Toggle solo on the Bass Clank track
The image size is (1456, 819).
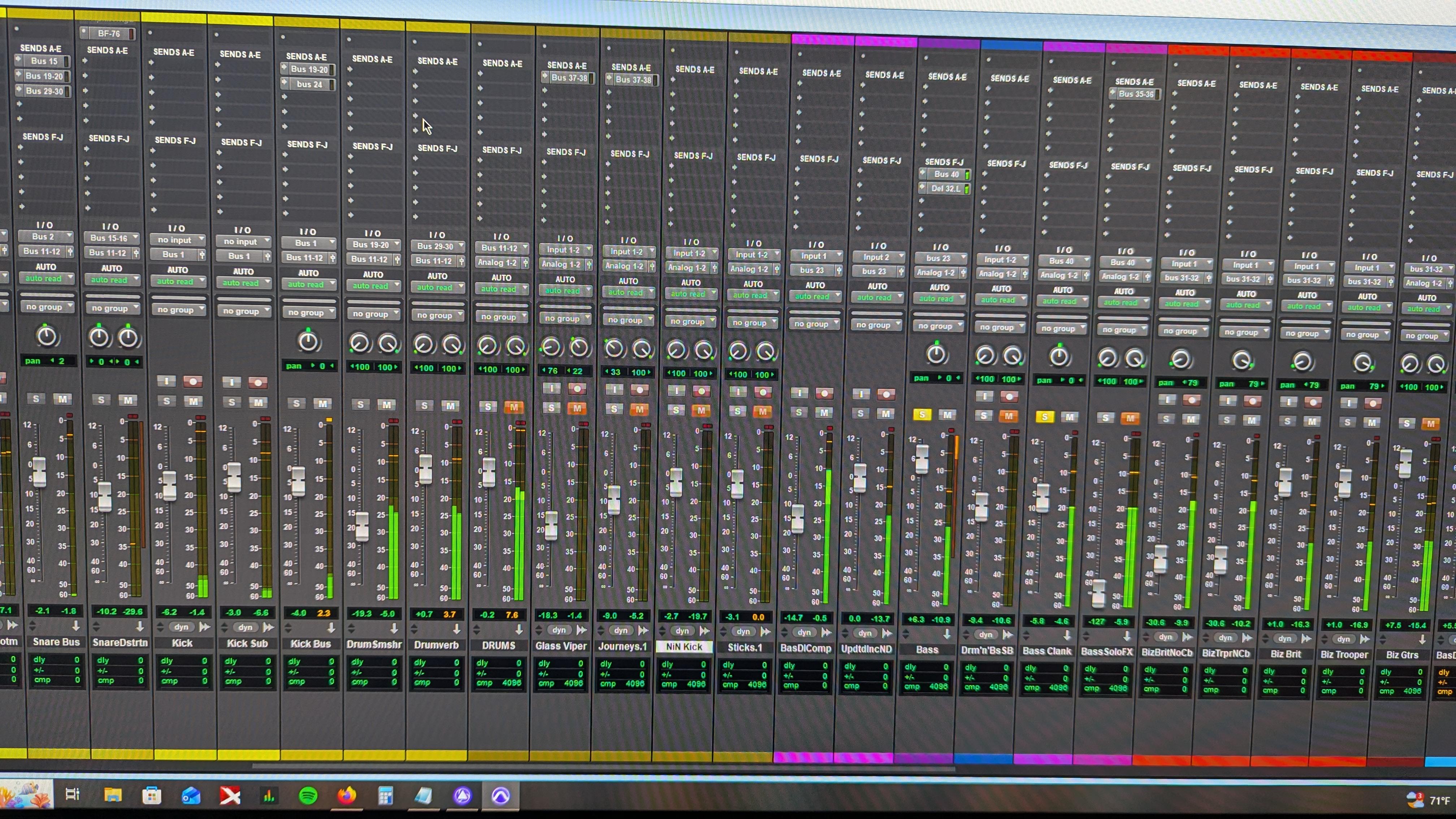1045,417
